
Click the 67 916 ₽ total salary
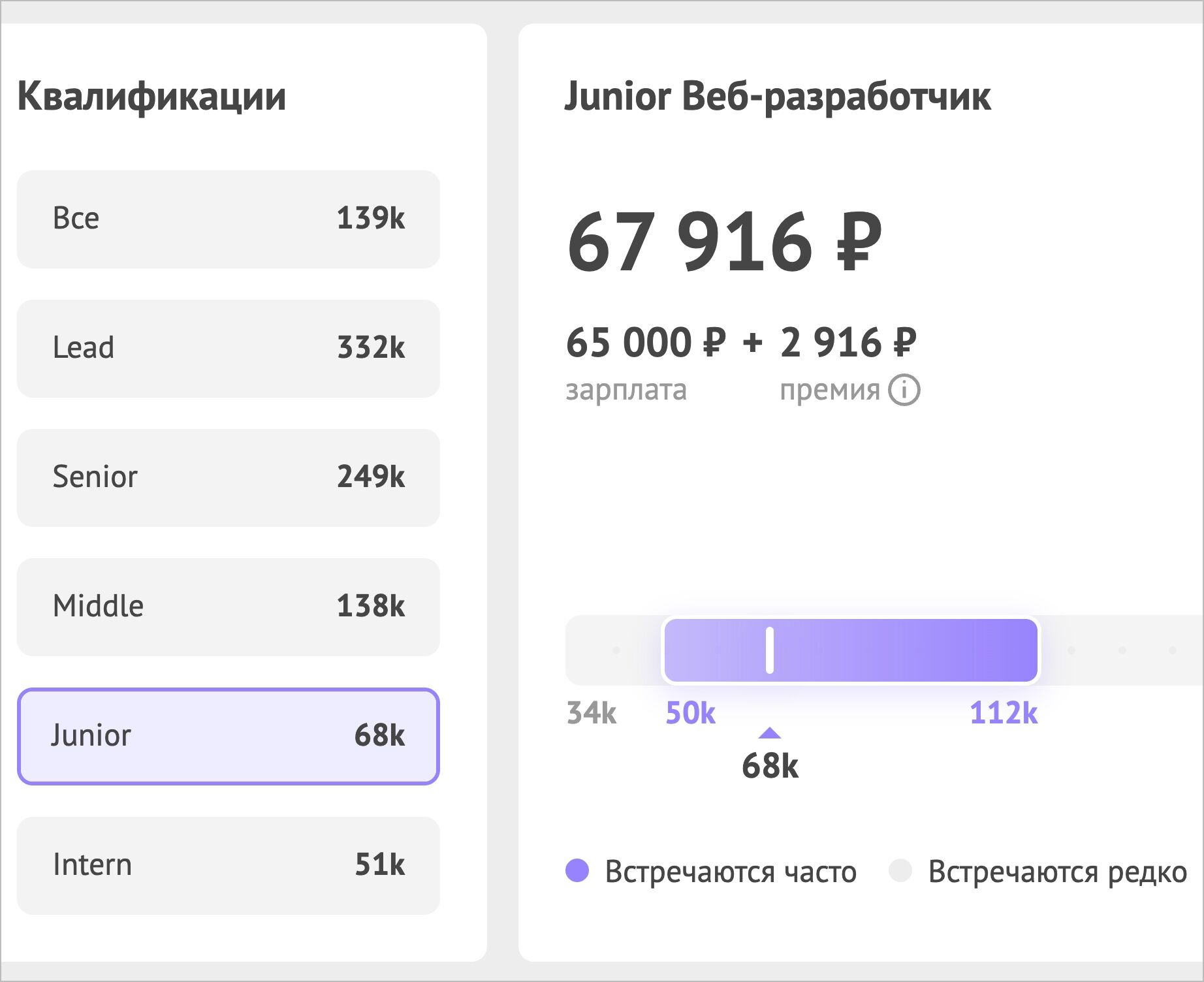click(724, 242)
